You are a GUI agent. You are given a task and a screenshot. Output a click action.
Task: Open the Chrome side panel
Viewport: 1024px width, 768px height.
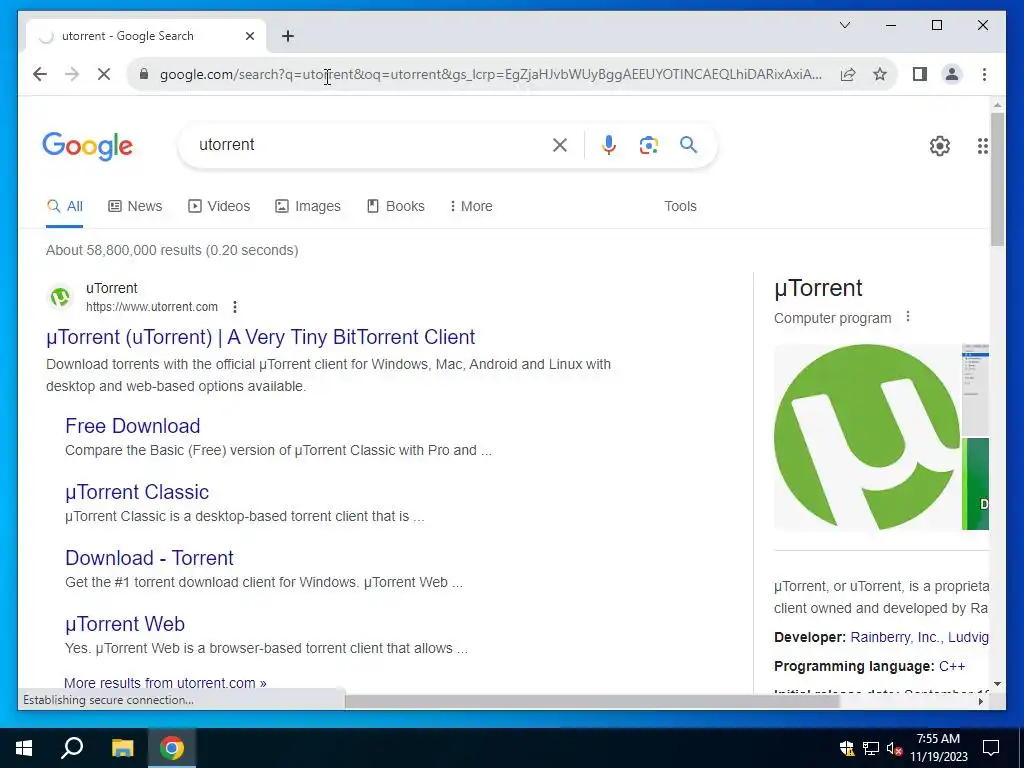click(920, 74)
